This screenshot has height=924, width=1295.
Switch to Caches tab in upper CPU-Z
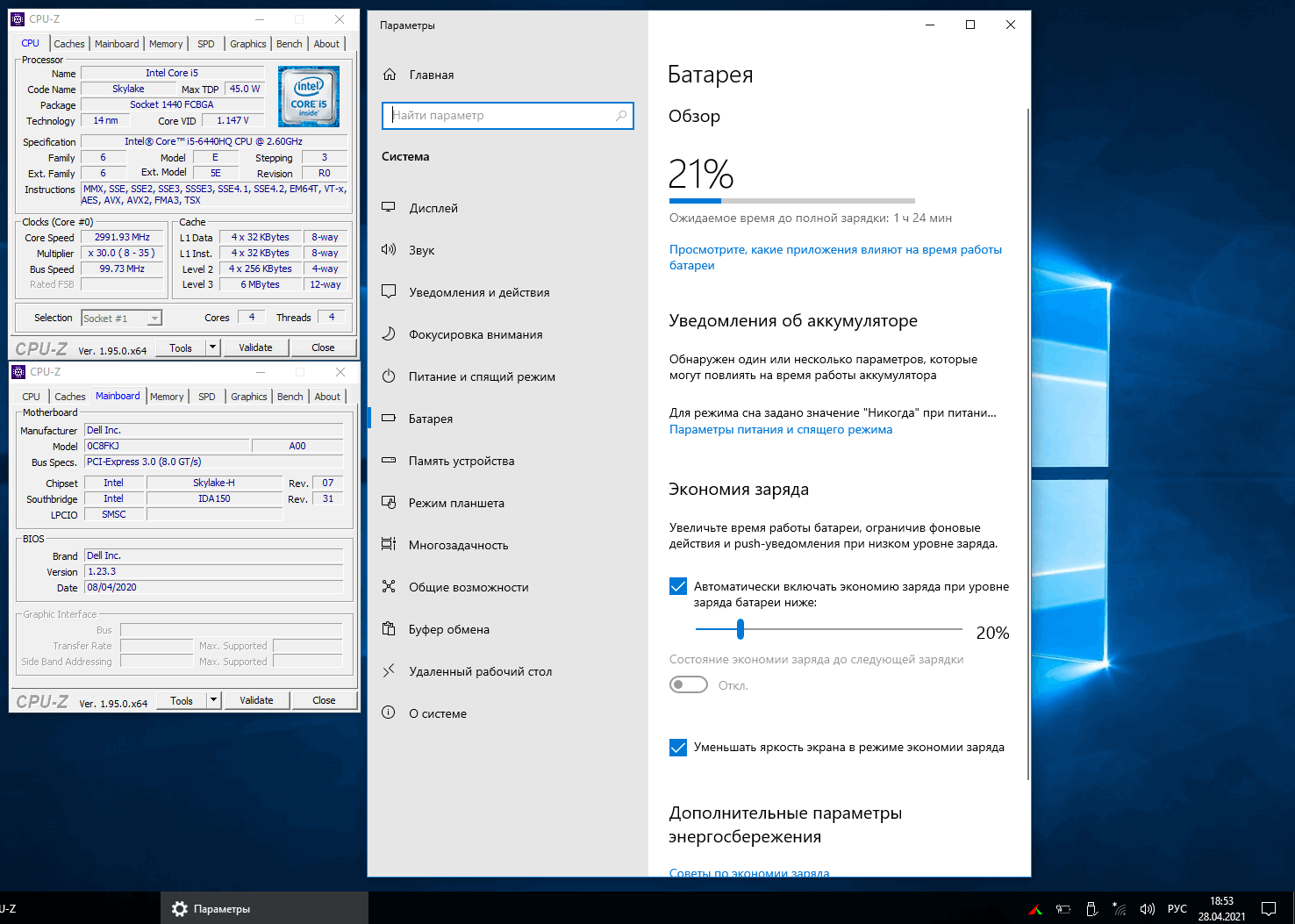pos(69,44)
